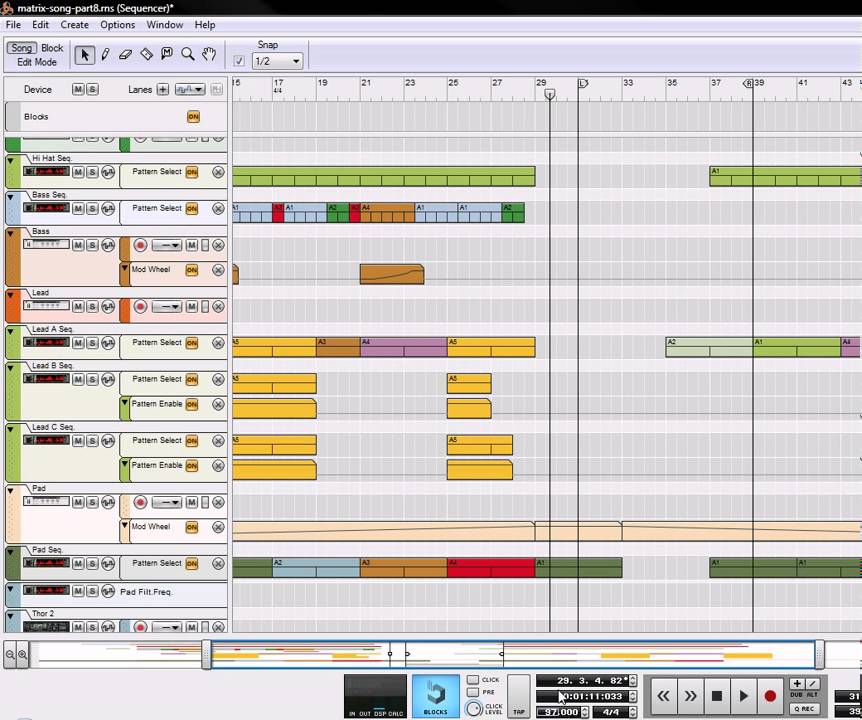The width and height of the screenshot is (862, 720).
Task: Open the Options menu
Action: (x=117, y=25)
